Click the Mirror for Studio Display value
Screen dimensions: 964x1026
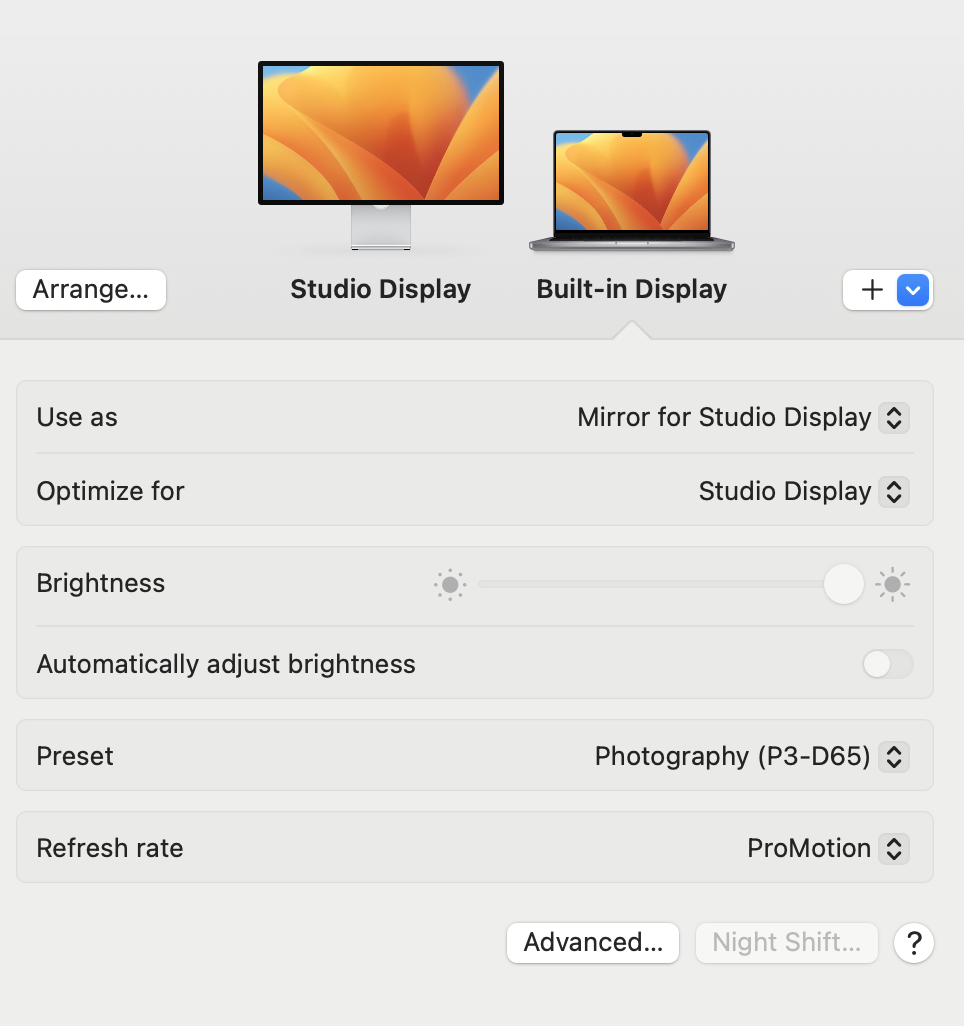coord(724,418)
